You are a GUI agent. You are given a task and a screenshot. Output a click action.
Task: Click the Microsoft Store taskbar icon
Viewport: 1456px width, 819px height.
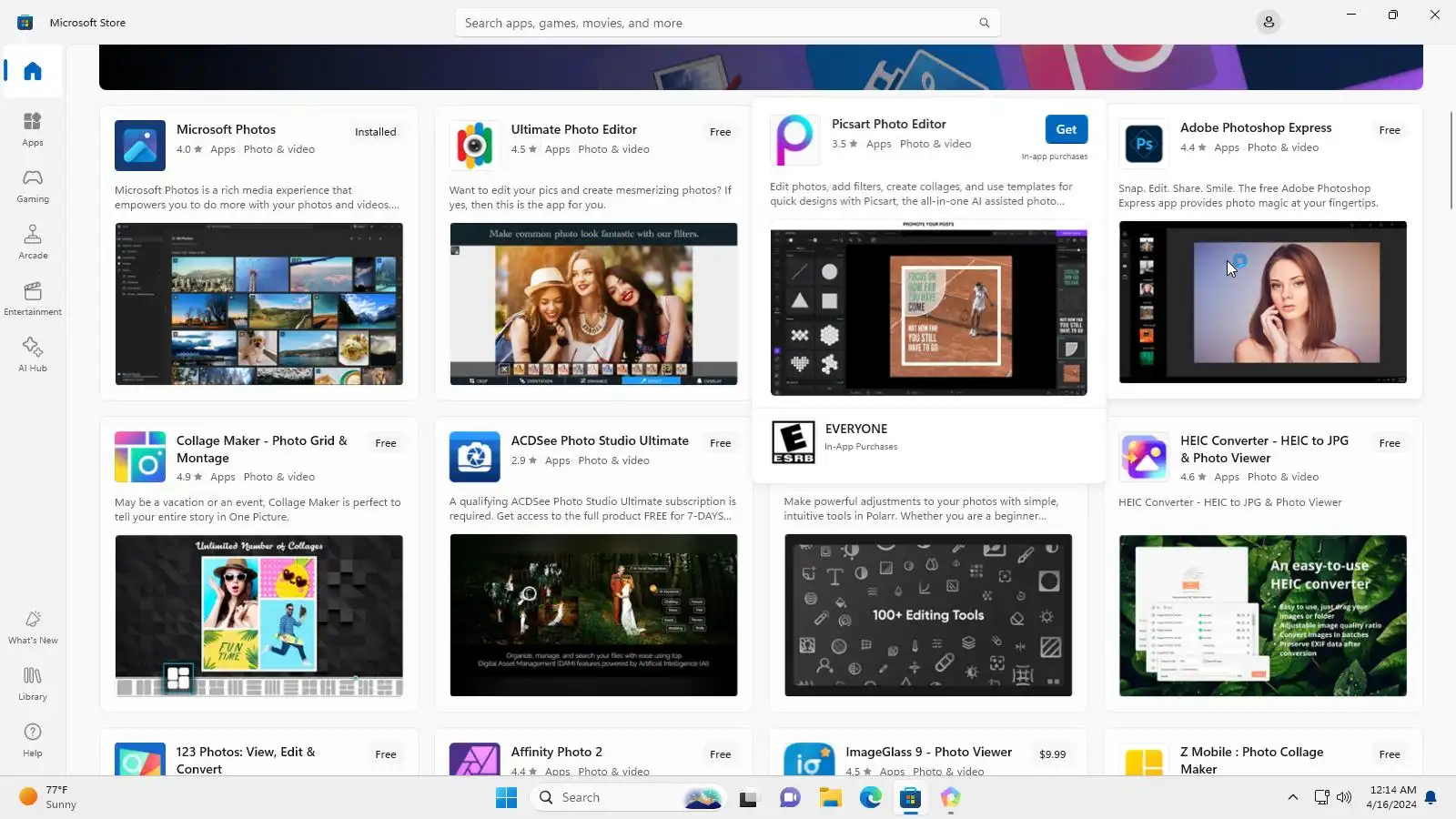(911, 798)
